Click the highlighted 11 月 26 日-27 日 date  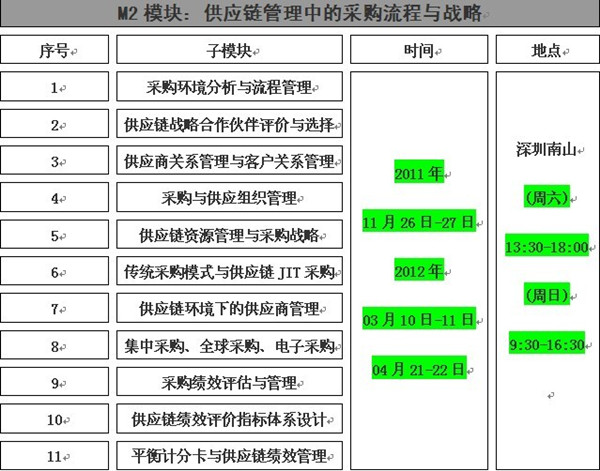418,222
